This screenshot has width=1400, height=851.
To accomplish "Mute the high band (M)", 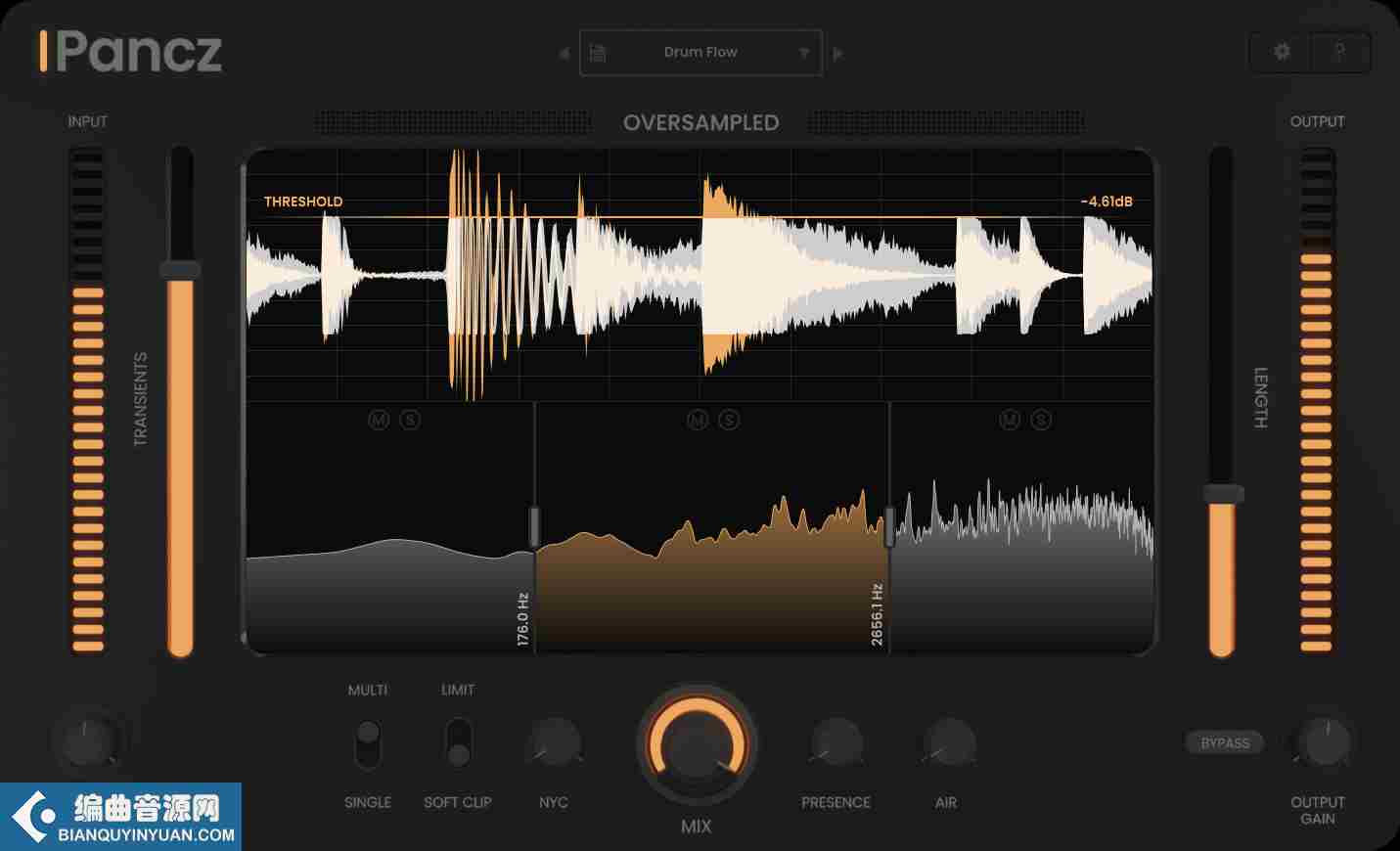I will pyautogui.click(x=1011, y=420).
